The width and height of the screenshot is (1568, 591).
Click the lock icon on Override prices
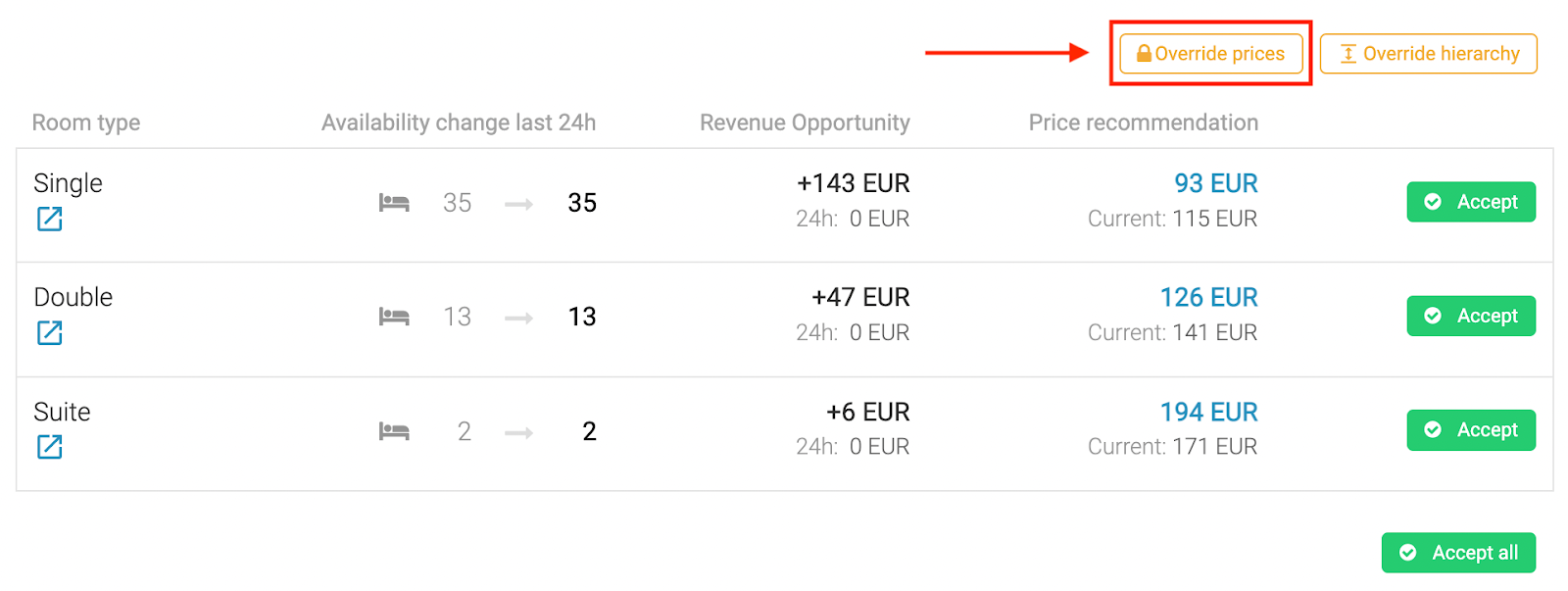point(1143,54)
